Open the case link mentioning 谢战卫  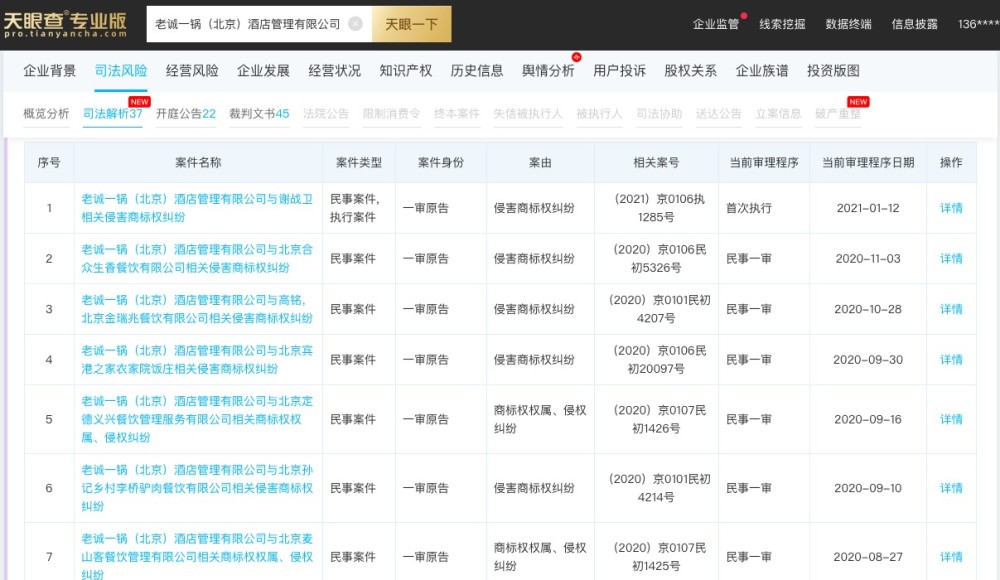coord(197,208)
